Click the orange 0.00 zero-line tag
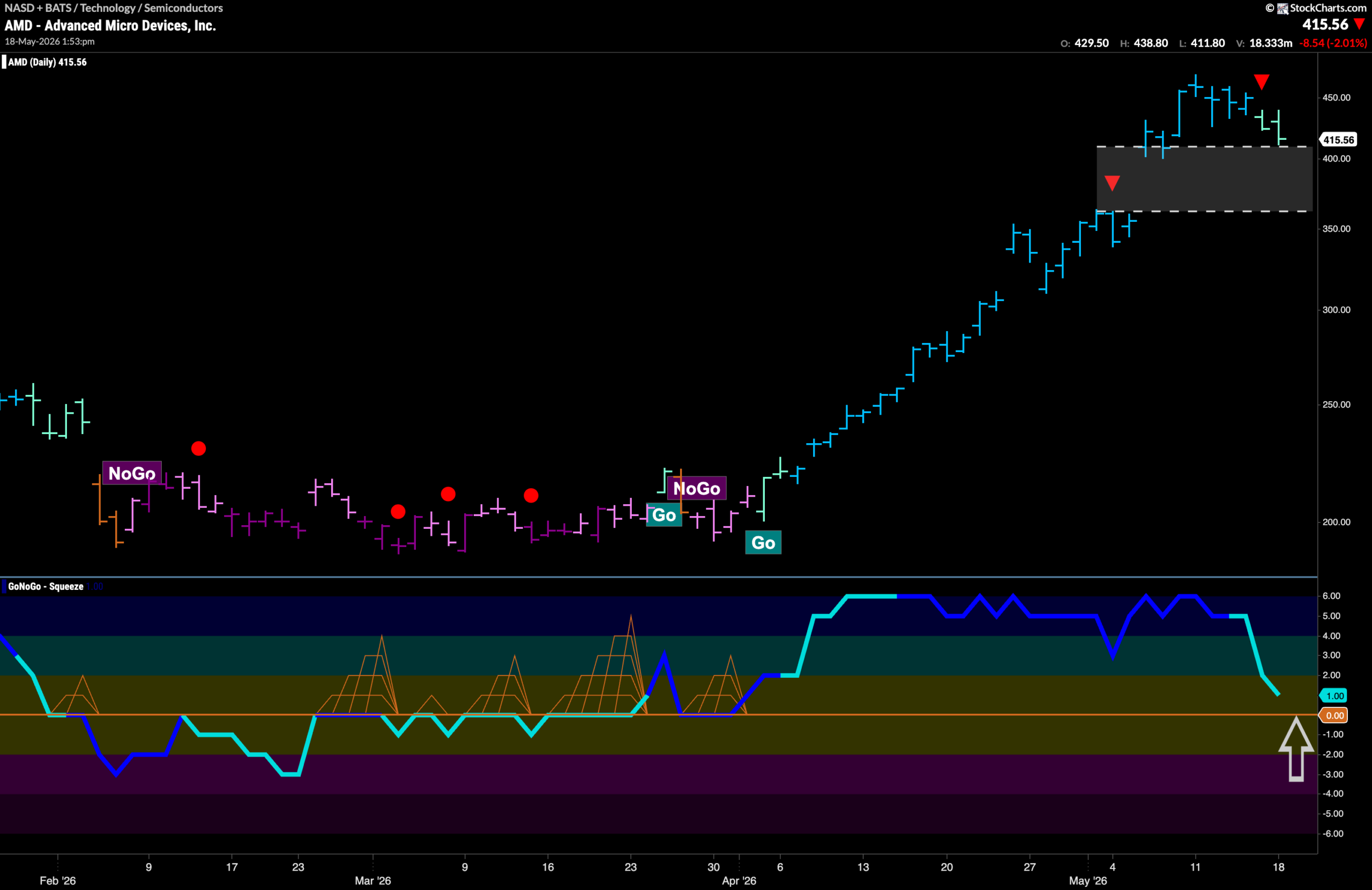The image size is (1372, 890). (1334, 715)
